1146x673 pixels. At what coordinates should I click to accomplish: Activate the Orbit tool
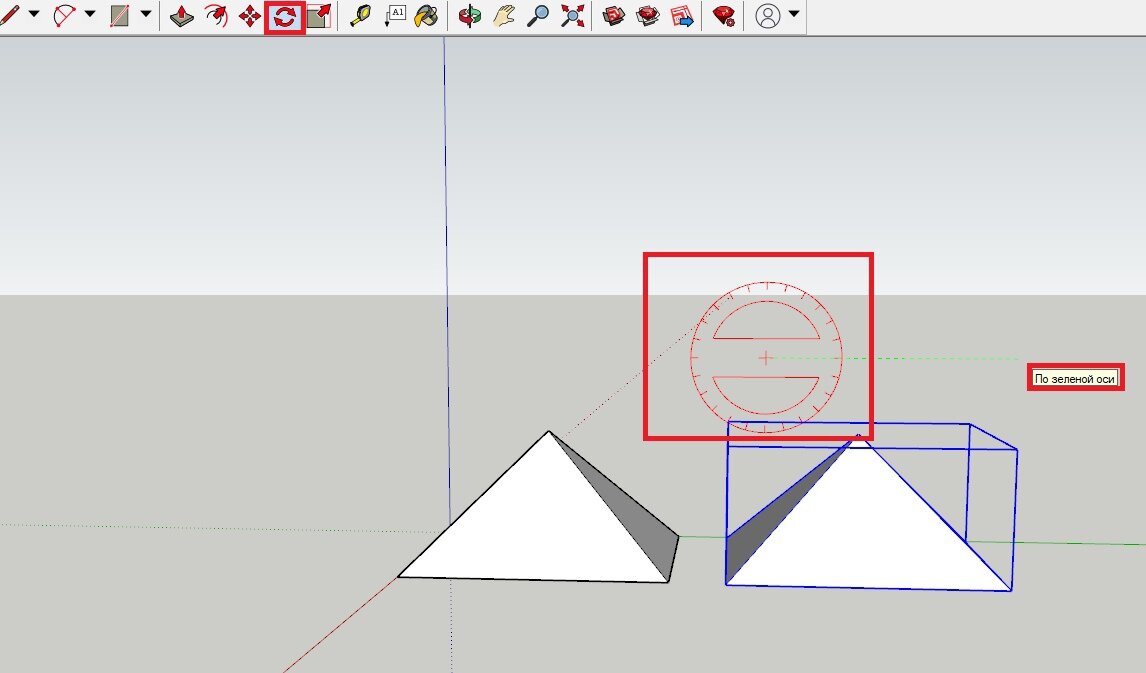pos(469,16)
